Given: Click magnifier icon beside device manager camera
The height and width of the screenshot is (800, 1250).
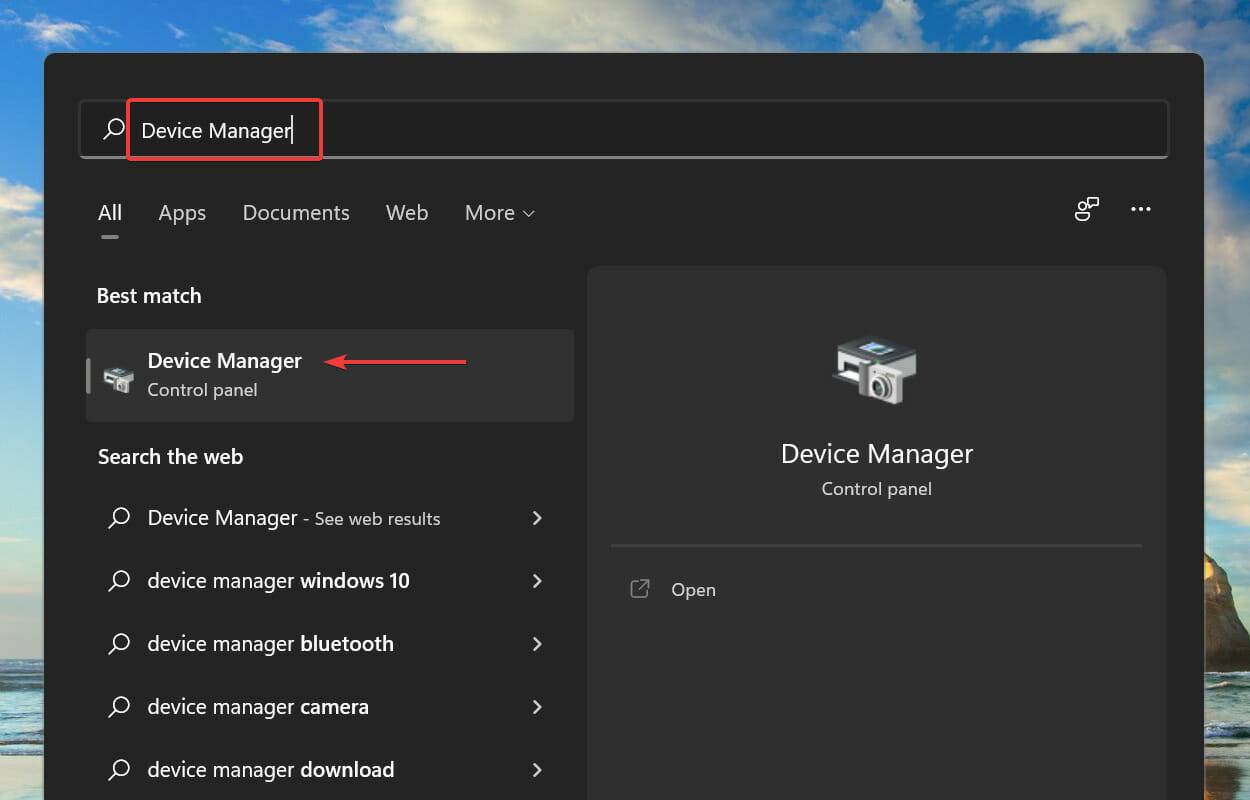Looking at the screenshot, I should [118, 707].
